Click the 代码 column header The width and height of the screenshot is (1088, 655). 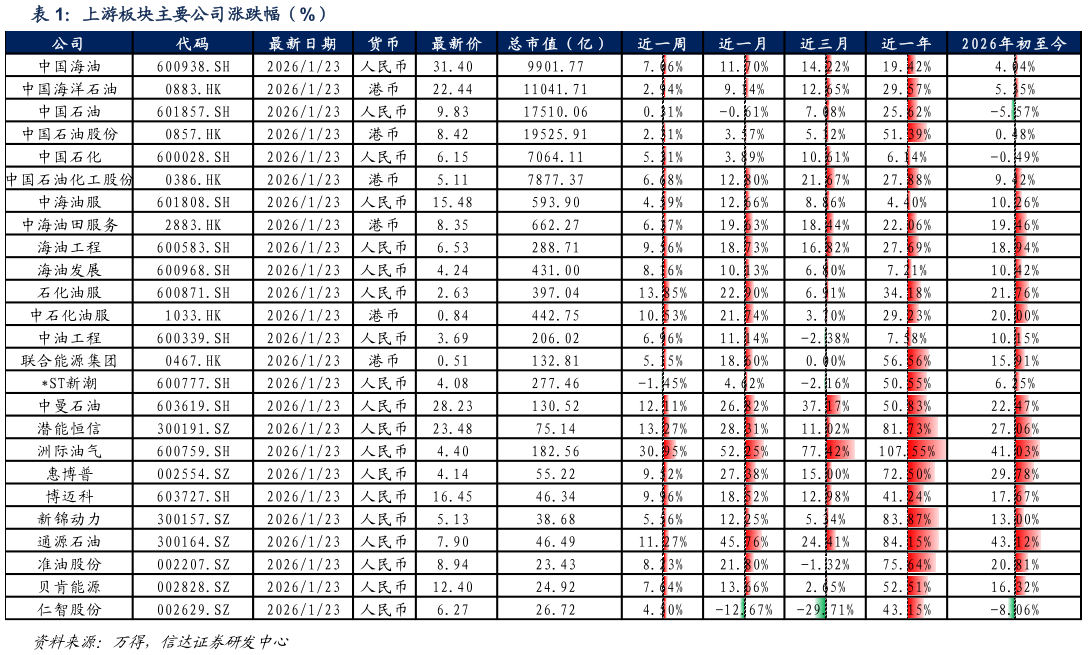pyautogui.click(x=190, y=42)
